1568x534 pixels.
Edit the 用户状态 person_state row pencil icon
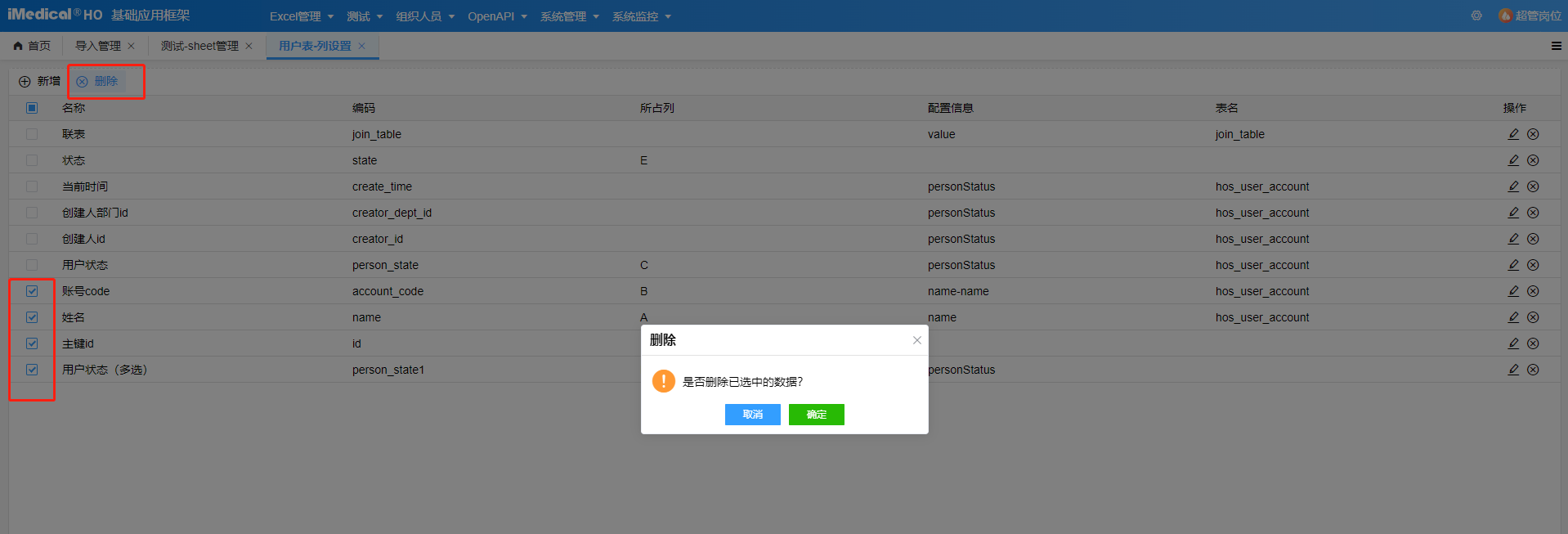click(1513, 265)
